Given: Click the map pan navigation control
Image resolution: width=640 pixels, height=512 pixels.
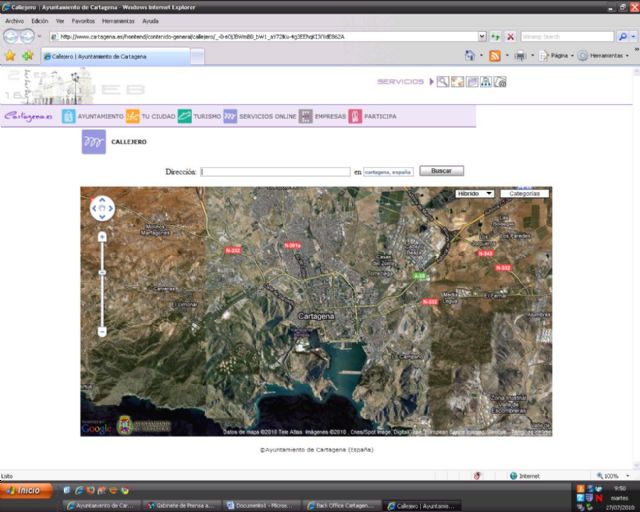Looking at the screenshot, I should pyautogui.click(x=102, y=208).
